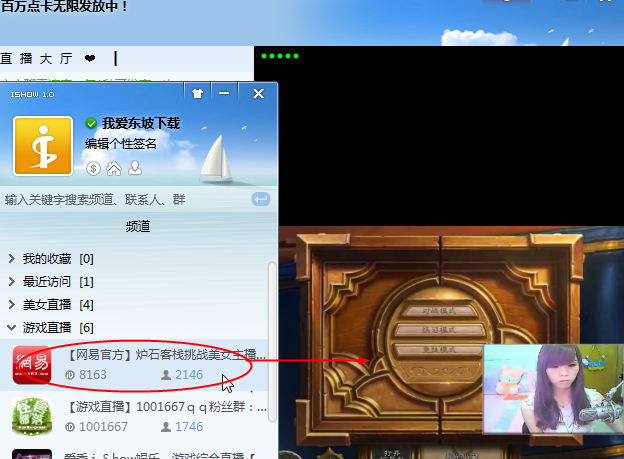Open 【游戏直播】1001667 q q粉丝群 channel title
624x459 pixels.
tap(166, 406)
